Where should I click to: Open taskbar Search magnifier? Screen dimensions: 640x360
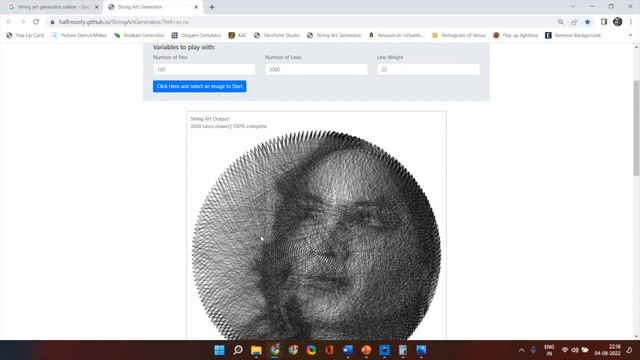point(238,350)
